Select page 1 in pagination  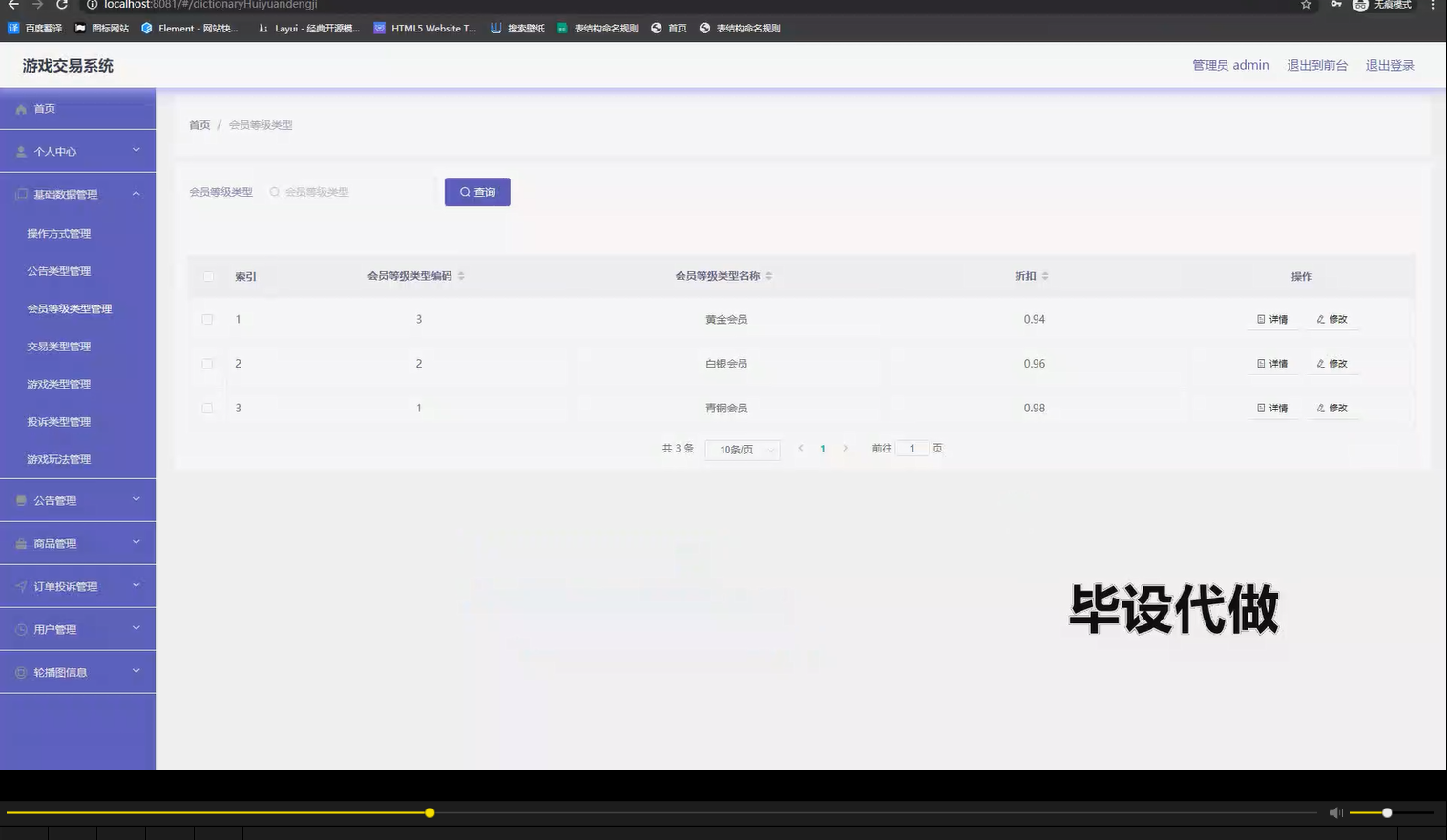click(x=823, y=449)
